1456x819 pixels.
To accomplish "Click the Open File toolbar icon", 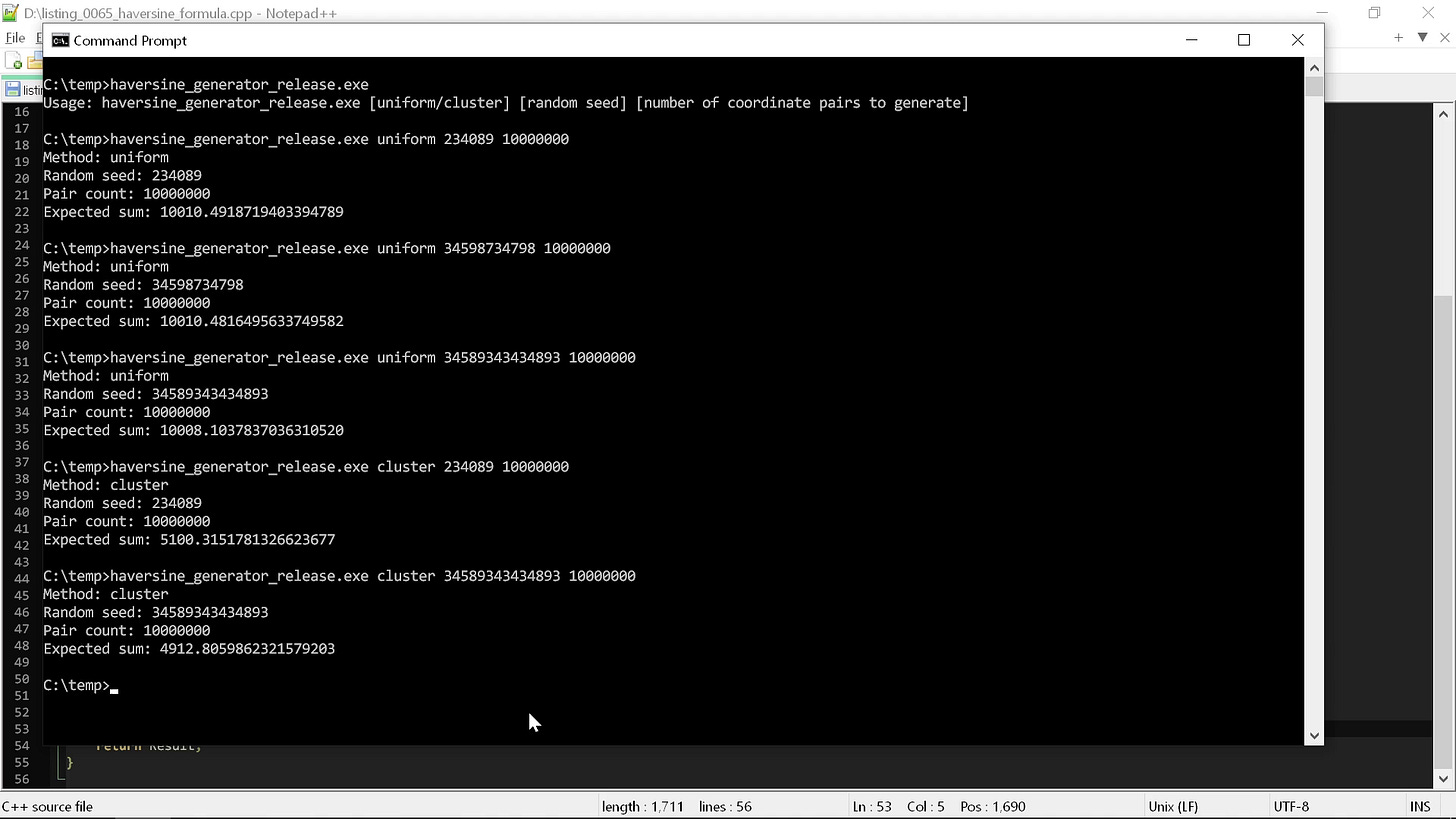I will 34,60.
